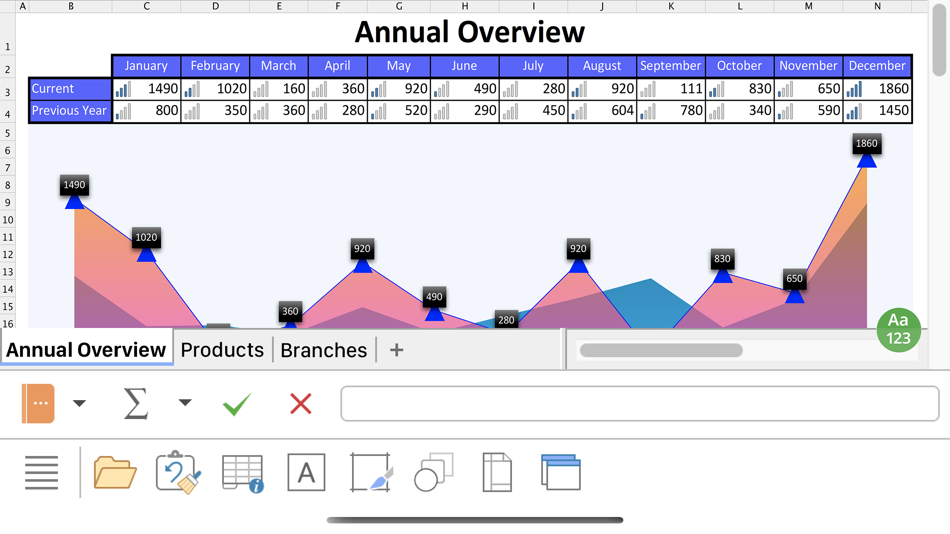Select the December header cell
The height and width of the screenshot is (534, 950).
pos(877,65)
